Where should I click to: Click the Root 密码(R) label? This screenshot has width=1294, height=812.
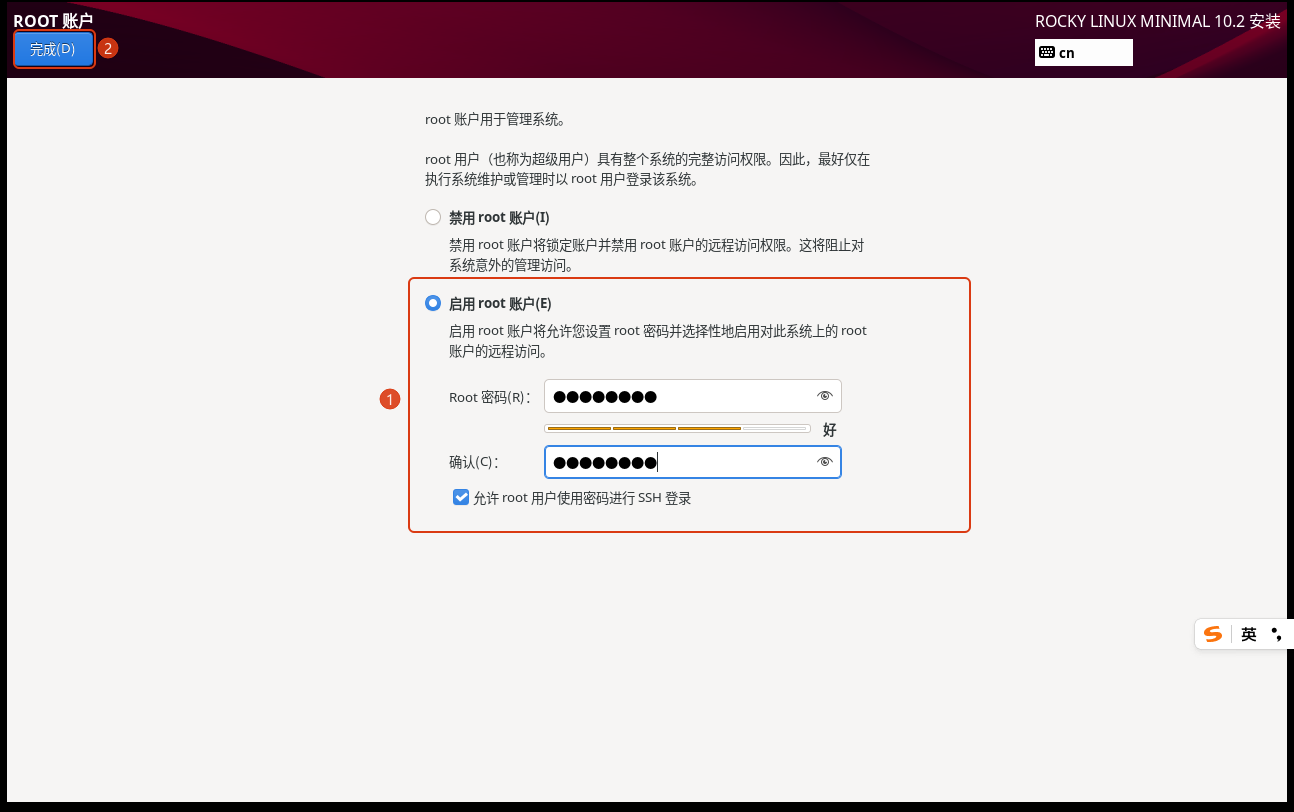(489, 397)
